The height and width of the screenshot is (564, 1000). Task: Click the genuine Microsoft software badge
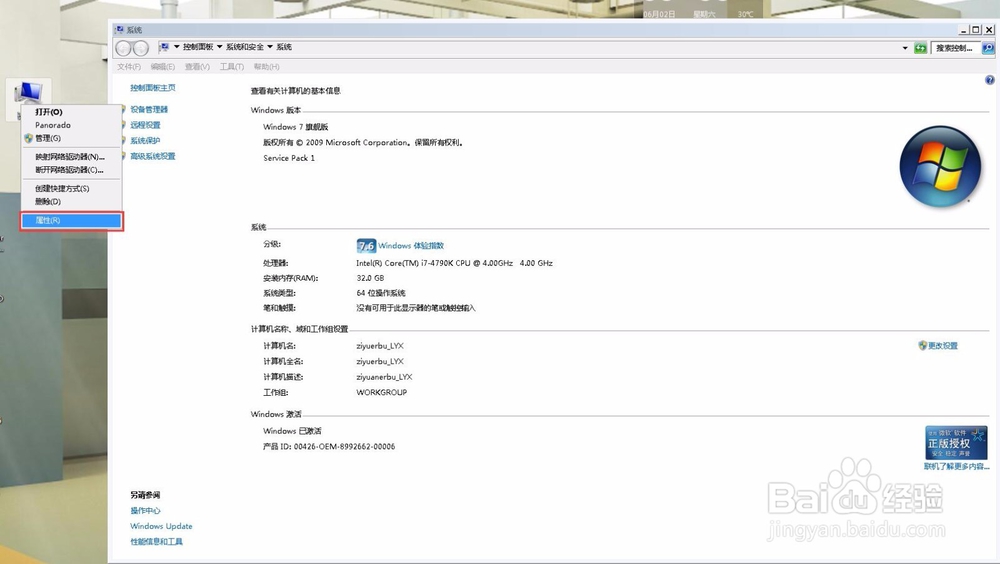[956, 443]
